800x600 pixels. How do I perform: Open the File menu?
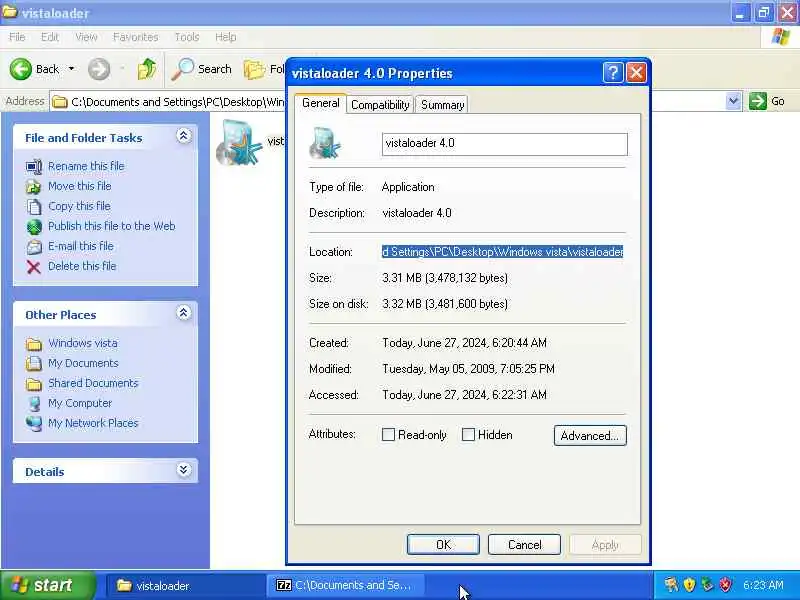[17, 37]
